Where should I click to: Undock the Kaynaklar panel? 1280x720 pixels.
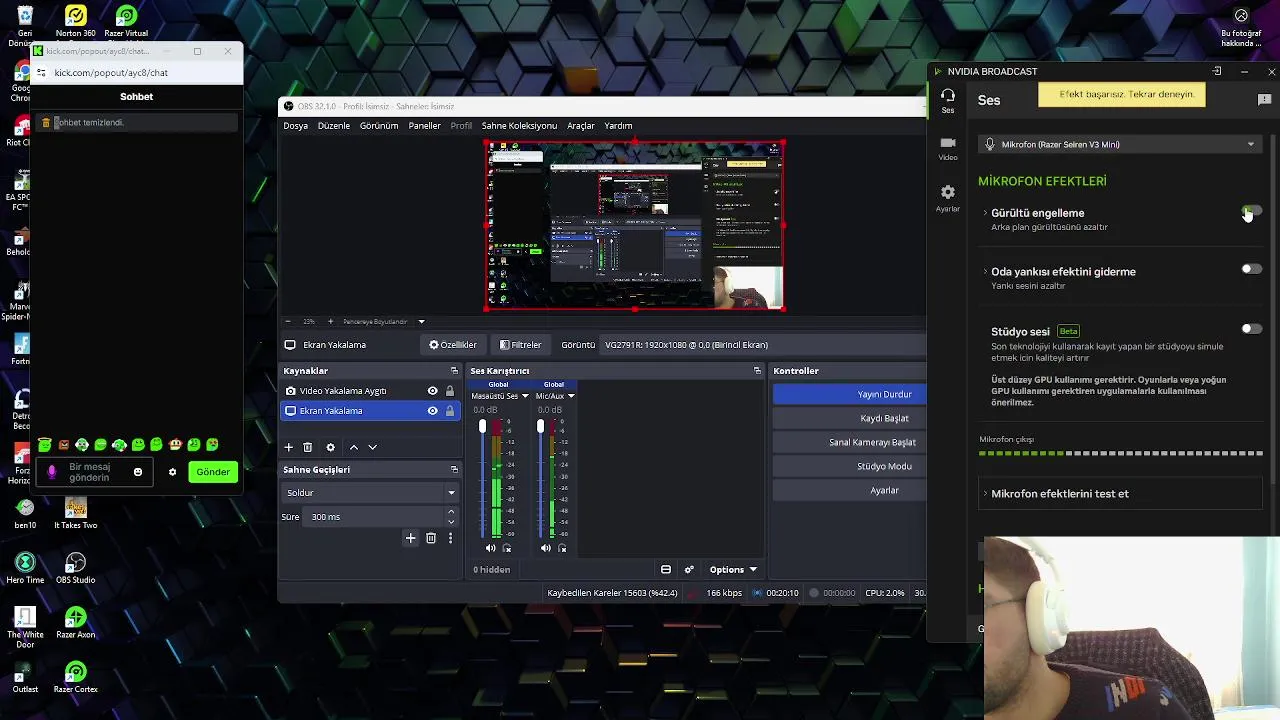[x=454, y=371]
